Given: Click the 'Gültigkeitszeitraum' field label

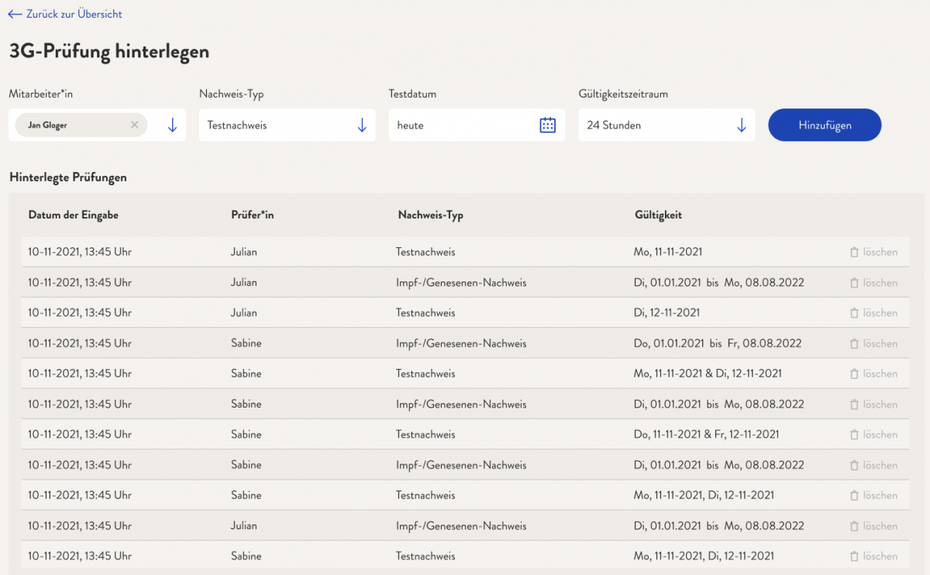Looking at the screenshot, I should [623, 94].
